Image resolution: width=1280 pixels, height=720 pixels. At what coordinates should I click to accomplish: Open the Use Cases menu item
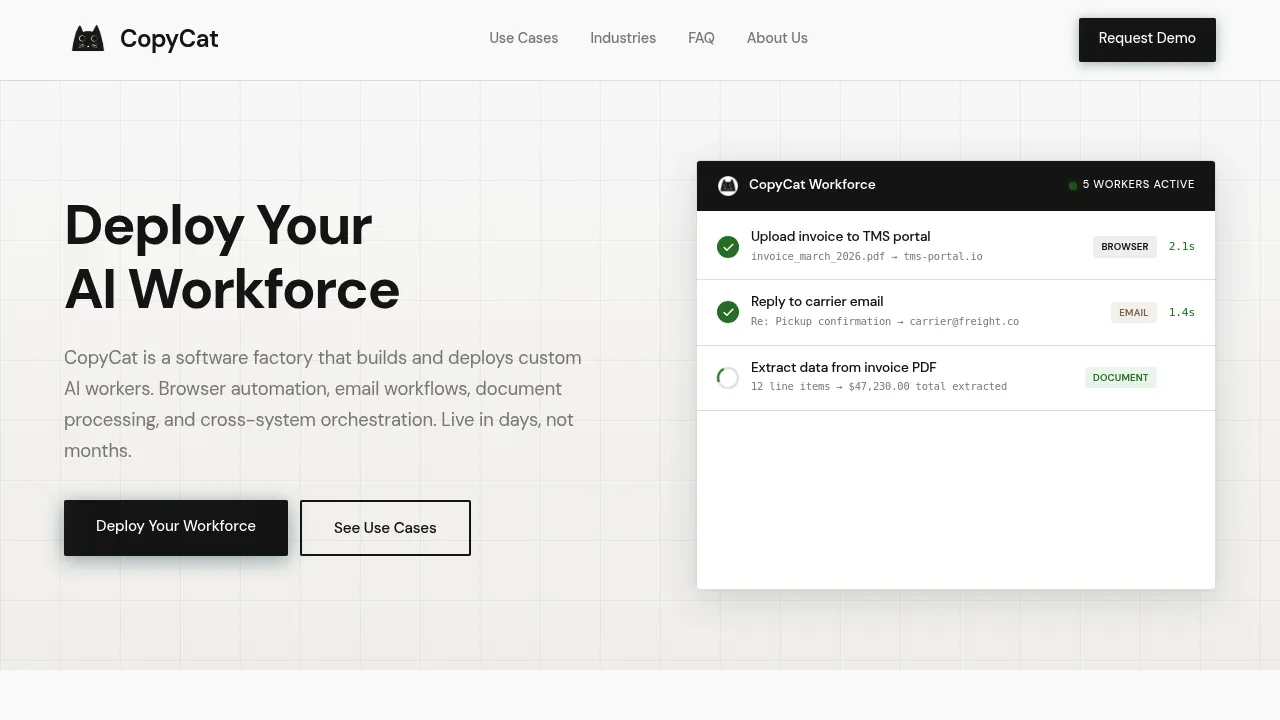point(524,38)
